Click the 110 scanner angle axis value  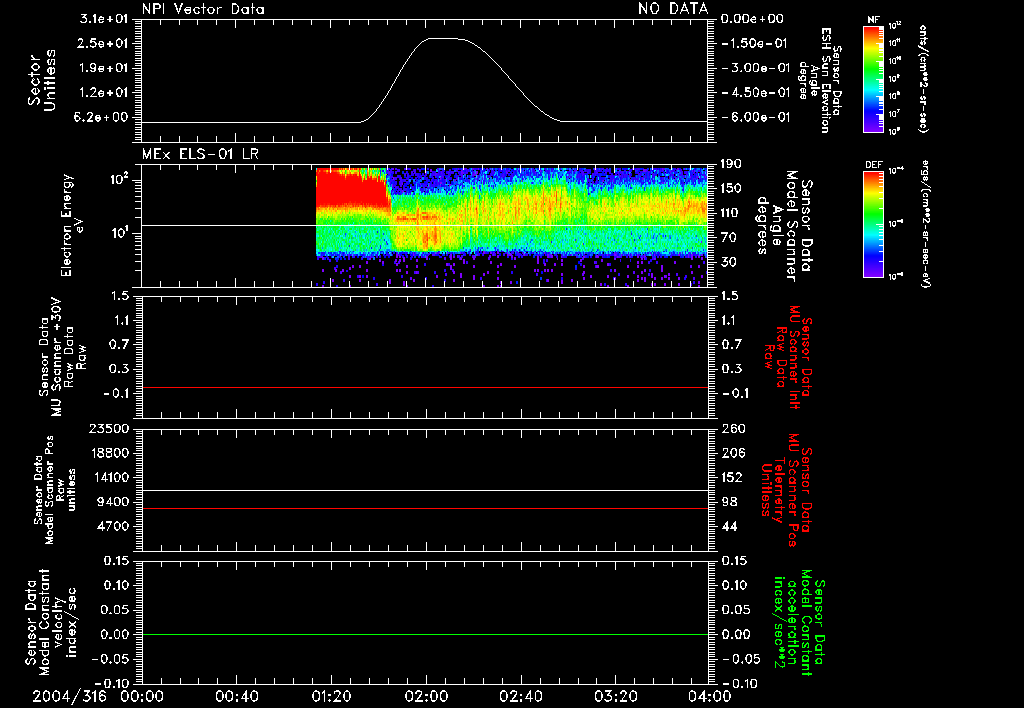click(731, 213)
